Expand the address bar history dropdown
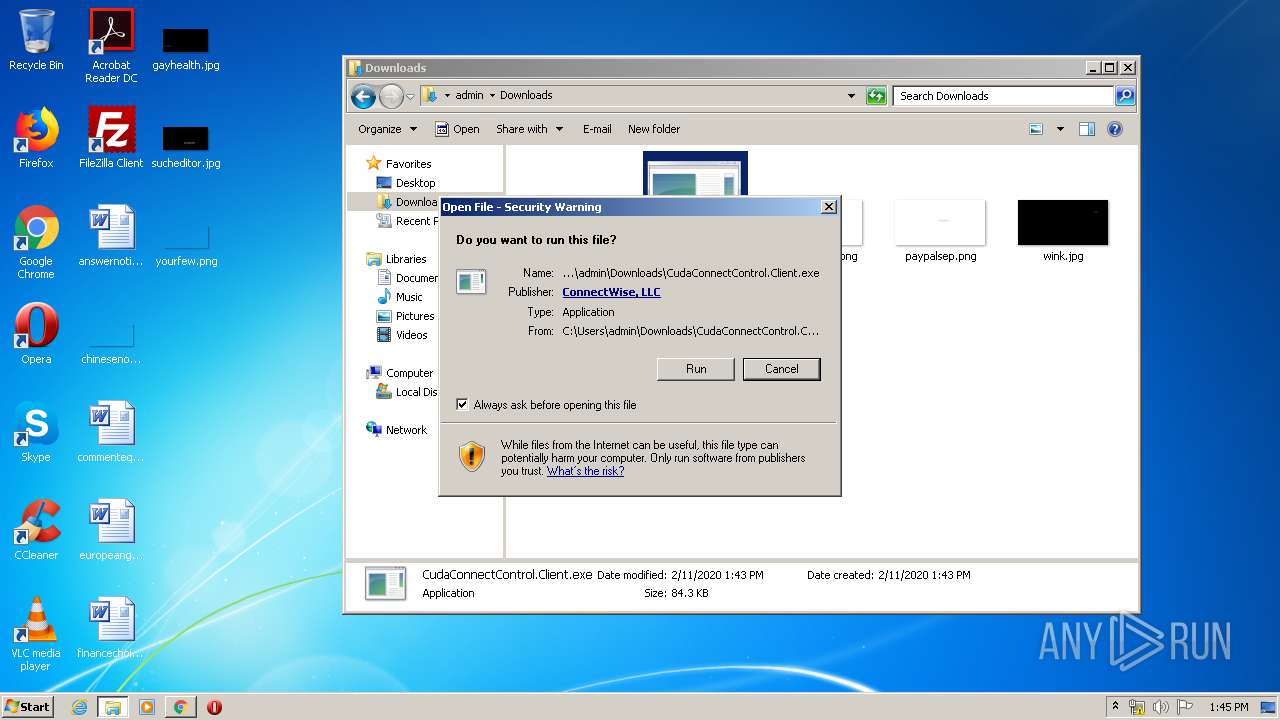This screenshot has width=1280, height=720. 851,96
